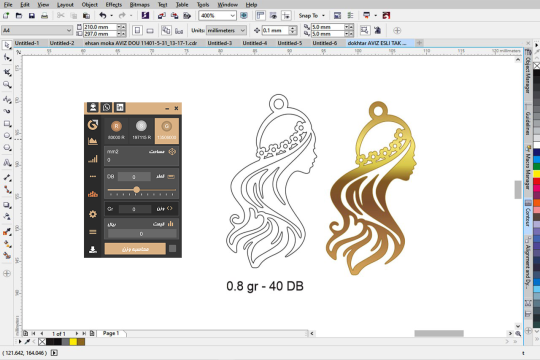
Task: Open the Bitmaps menu
Action: point(139,5)
